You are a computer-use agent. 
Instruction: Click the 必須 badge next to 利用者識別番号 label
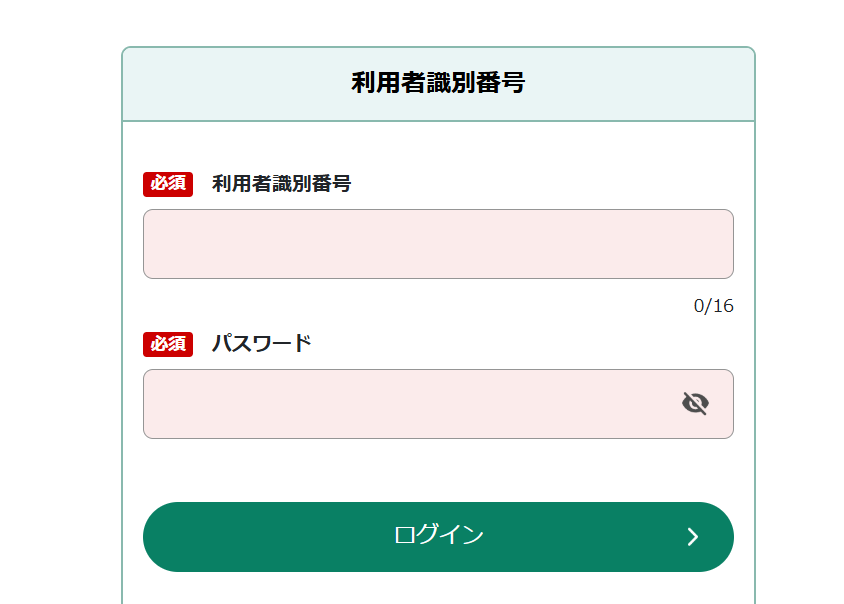click(168, 184)
